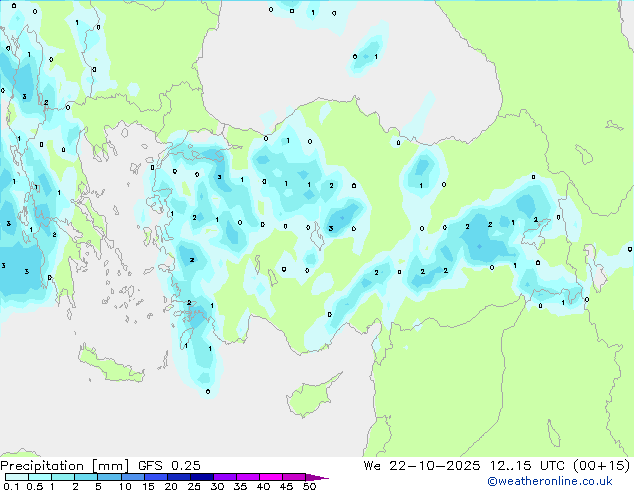Select the 35–40 mm legend color box
634x490 pixels.
coord(247,477)
